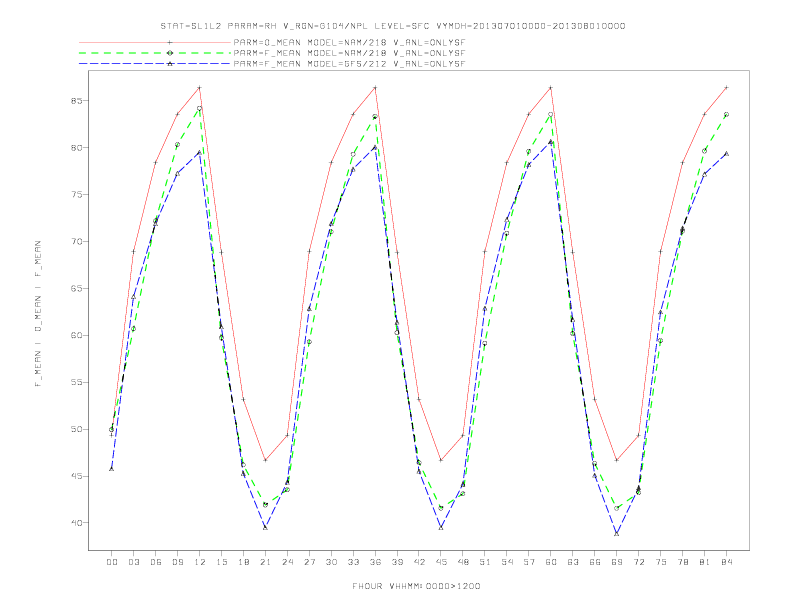Click blue GFS triangle data point at hour 84
This screenshot has width=792, height=612.
pos(726,154)
